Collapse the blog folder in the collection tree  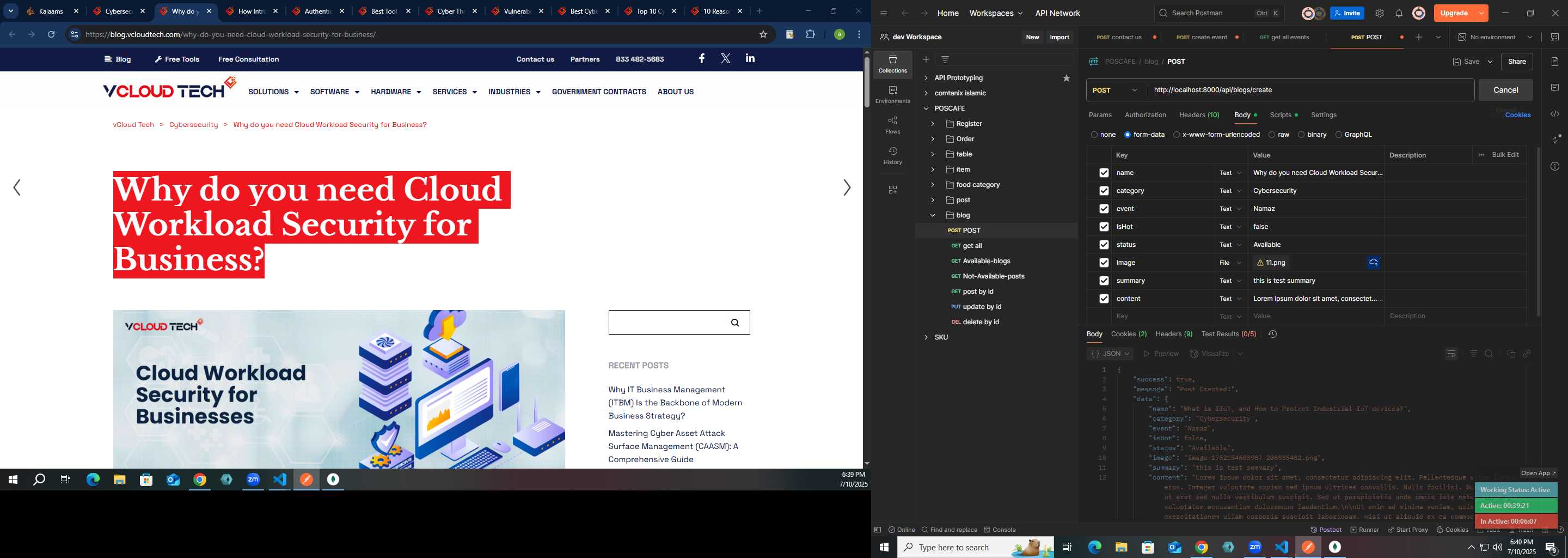(x=932, y=215)
